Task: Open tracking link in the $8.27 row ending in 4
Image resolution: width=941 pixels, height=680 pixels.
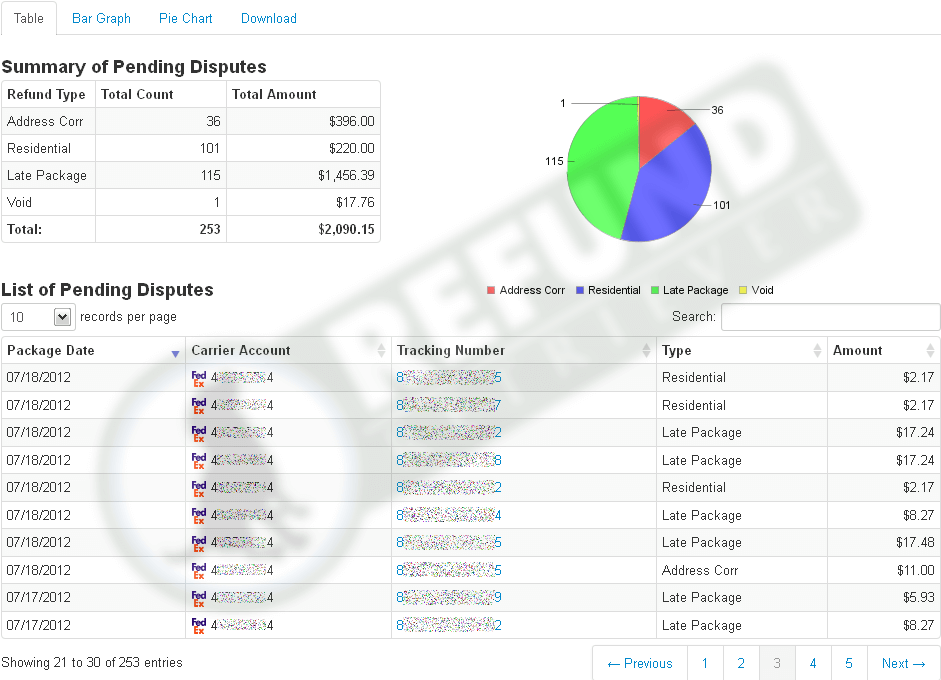Action: tap(448, 515)
